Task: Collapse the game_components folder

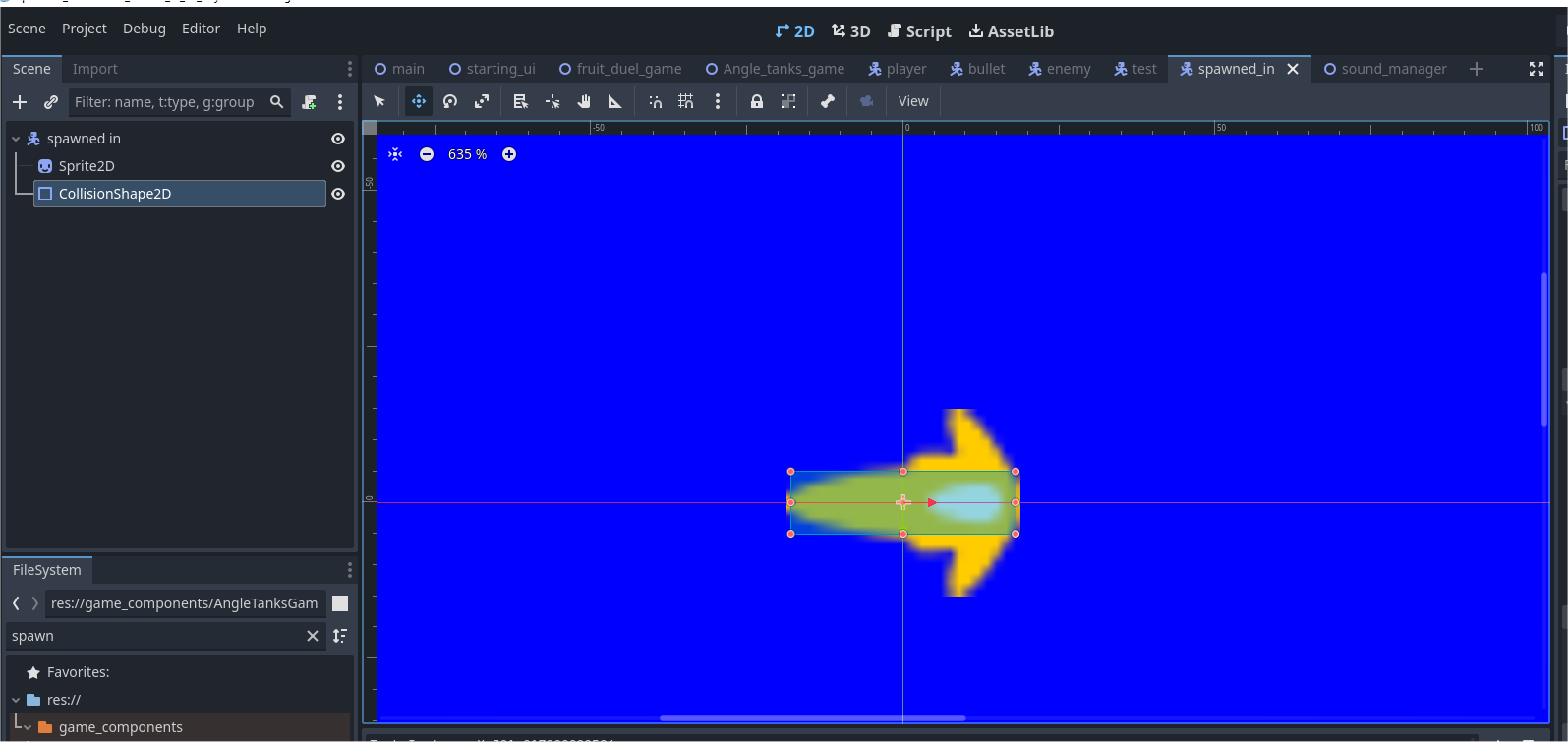Action: click(28, 727)
